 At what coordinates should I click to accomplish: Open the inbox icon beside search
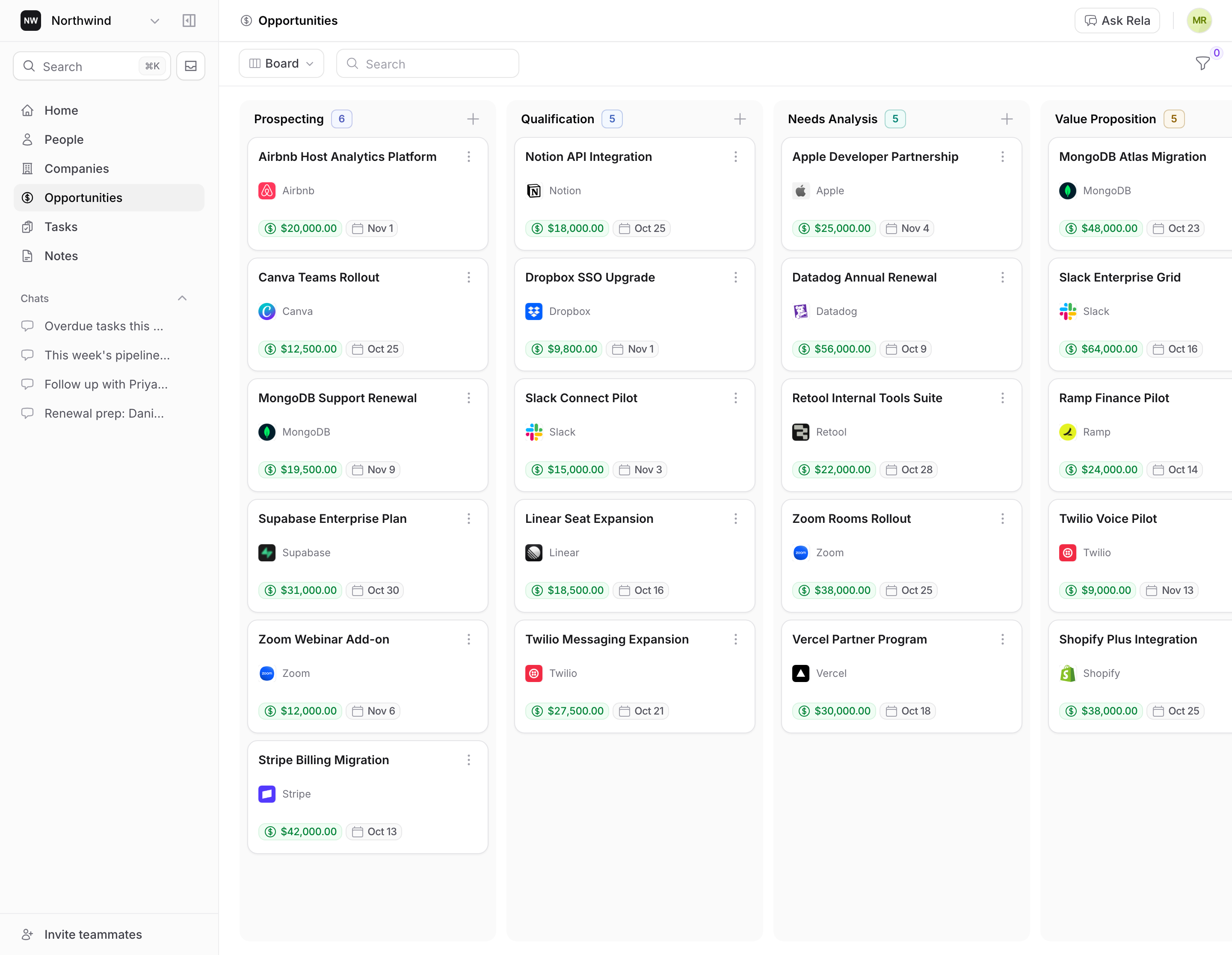(191, 66)
